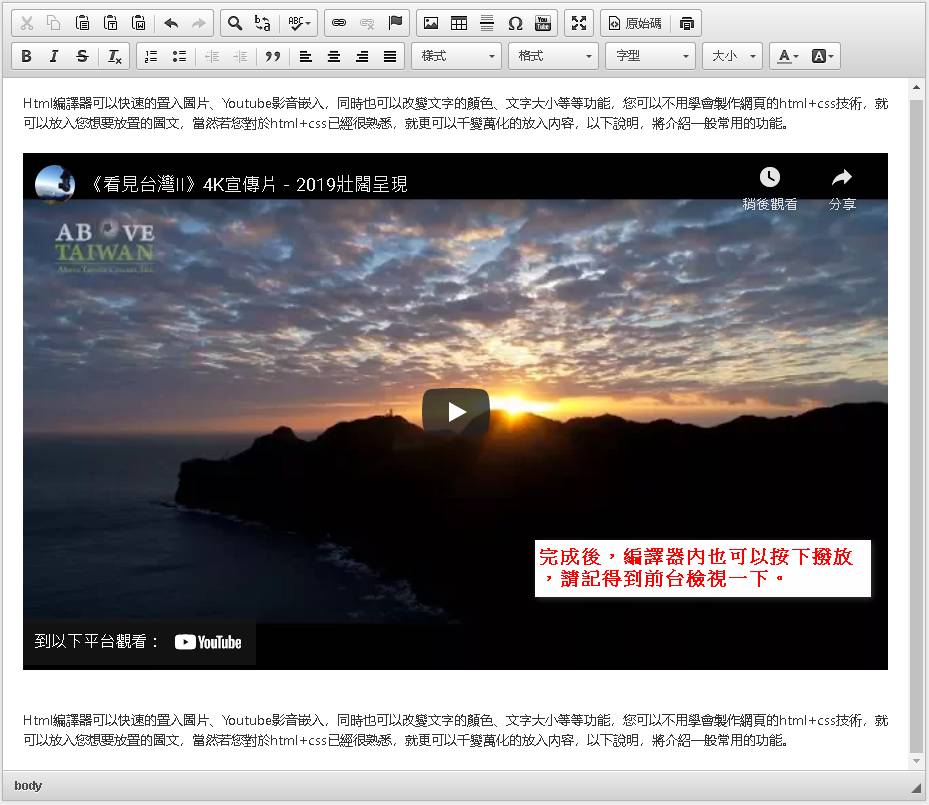Open the special character Omega tool
The width and height of the screenshot is (929, 805).
point(515,23)
